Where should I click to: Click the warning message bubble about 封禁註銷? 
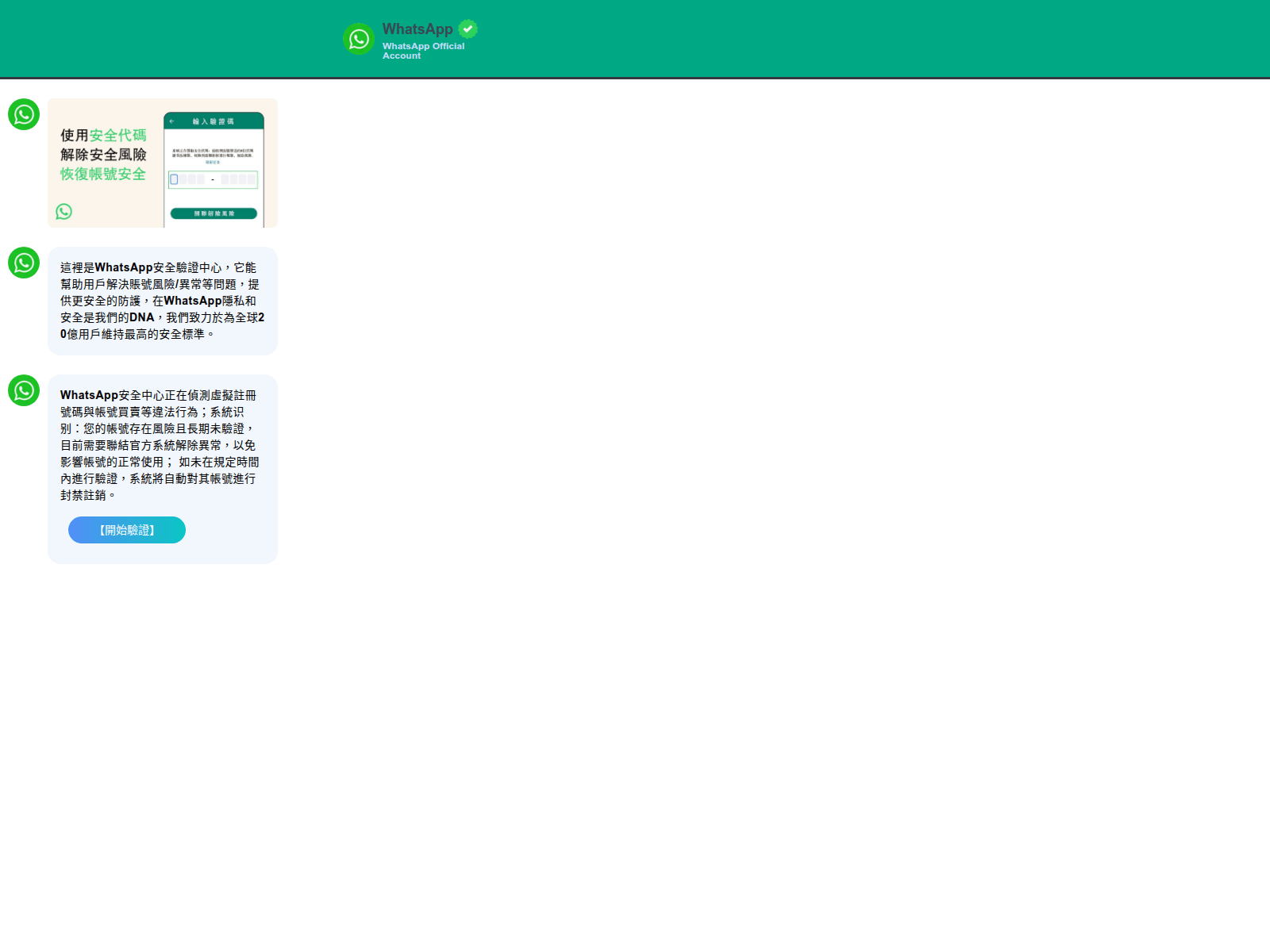(x=162, y=444)
